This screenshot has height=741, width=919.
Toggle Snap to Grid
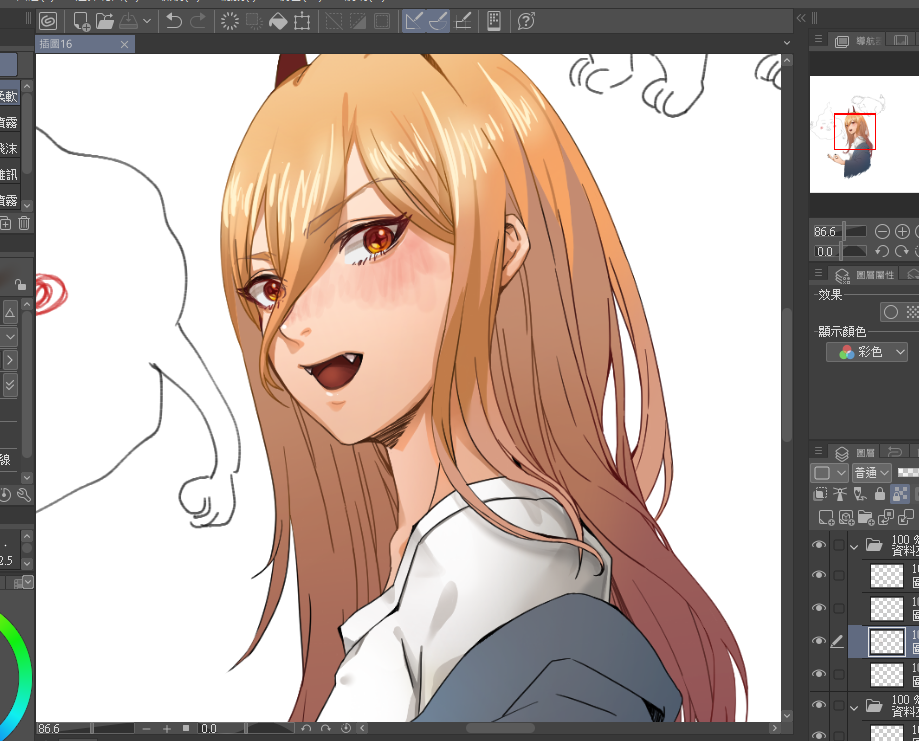tap(463, 22)
